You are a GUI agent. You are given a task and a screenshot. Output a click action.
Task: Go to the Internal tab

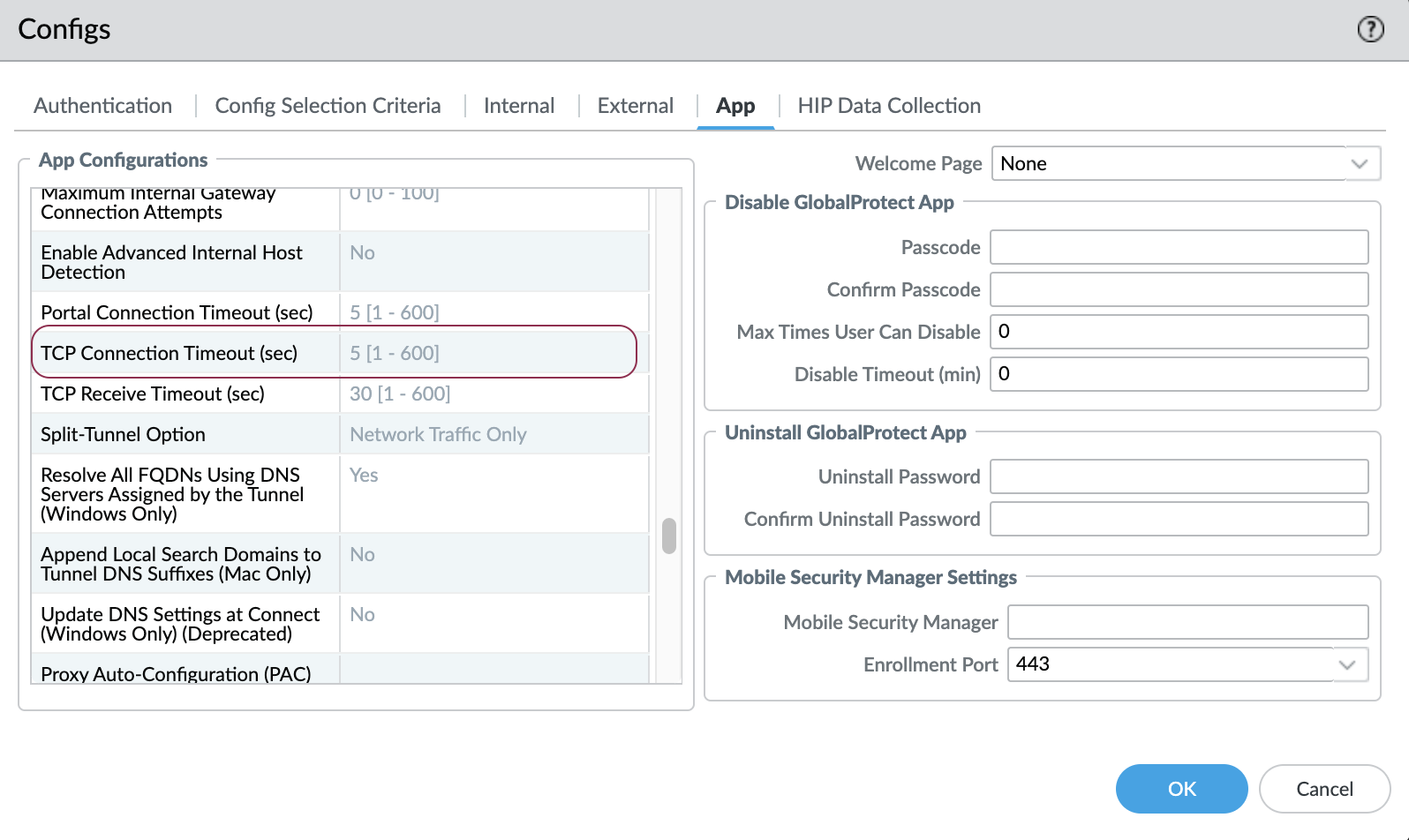519,106
